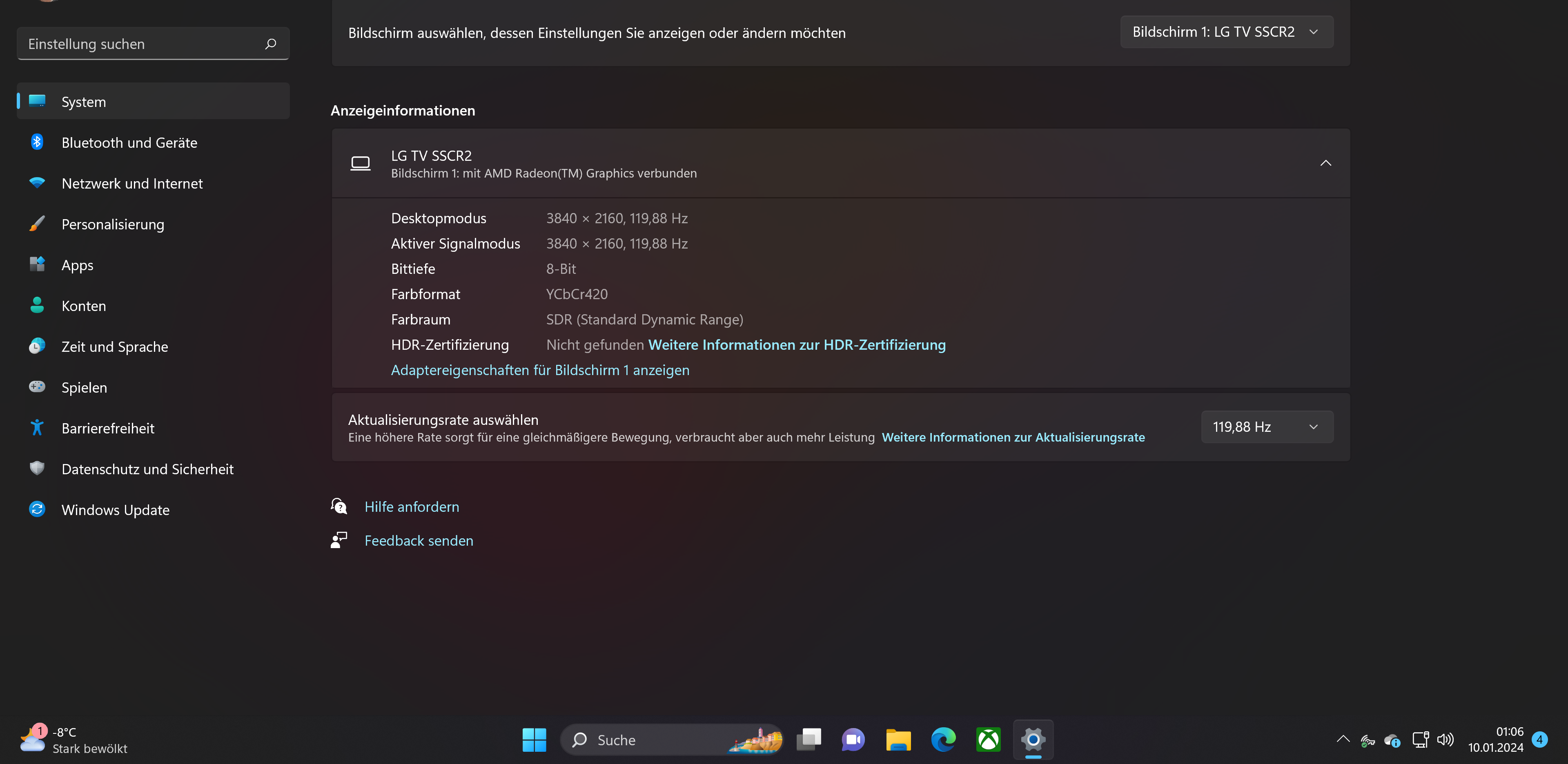Viewport: 1568px width, 764px height.
Task: Go to Bluetooth und Geräte settings
Action: pyautogui.click(x=129, y=142)
